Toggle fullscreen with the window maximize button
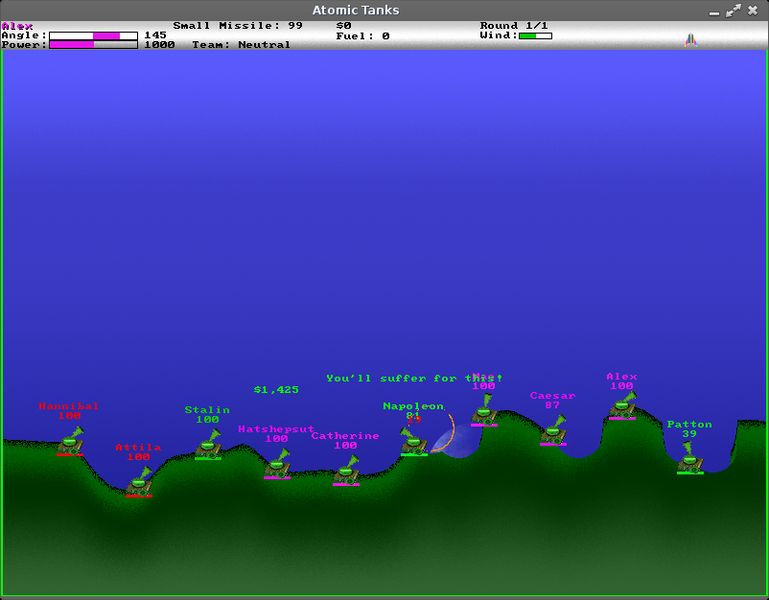This screenshot has width=769, height=600. click(x=733, y=10)
